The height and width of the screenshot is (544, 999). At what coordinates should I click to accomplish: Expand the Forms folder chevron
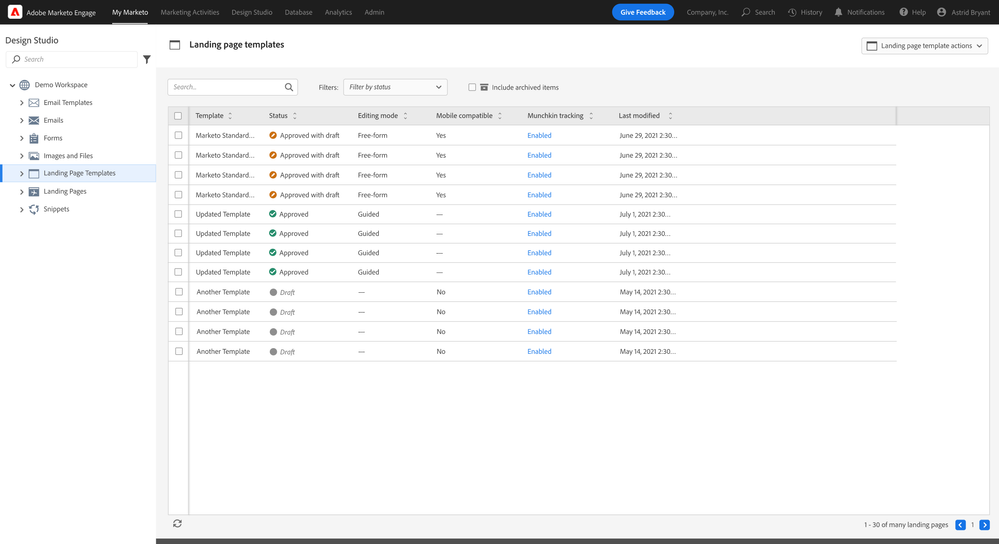click(22, 138)
